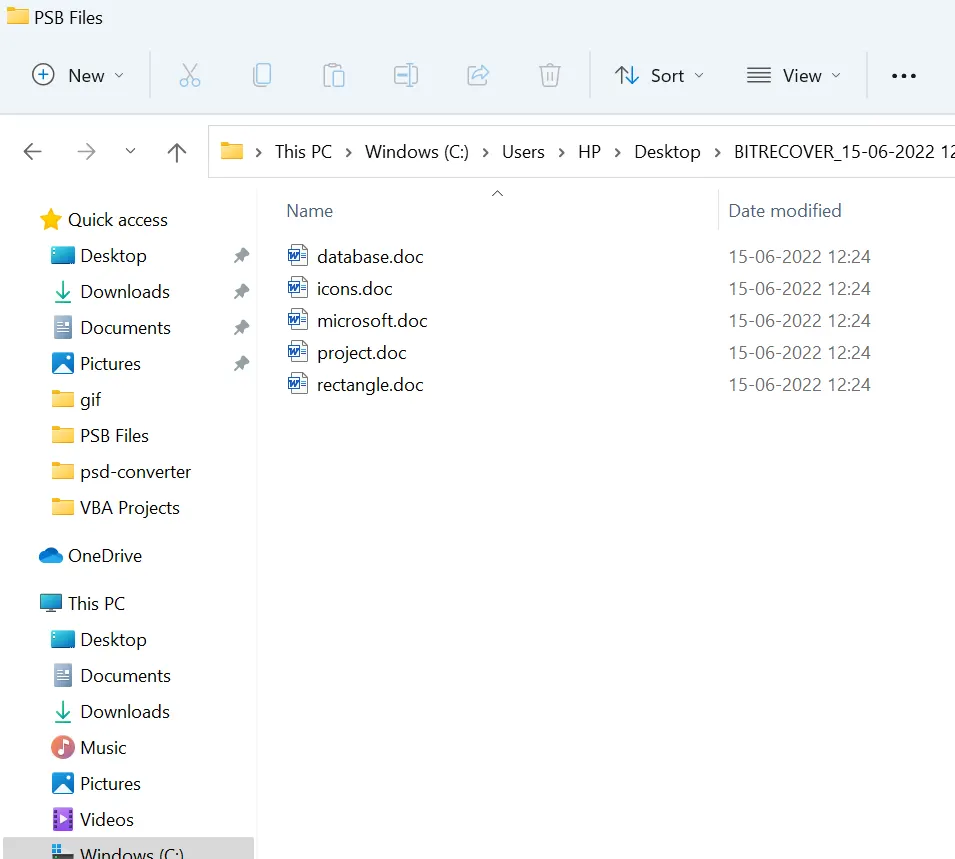955x859 pixels.
Task: Click the Rename icon in toolbar
Action: (x=406, y=75)
